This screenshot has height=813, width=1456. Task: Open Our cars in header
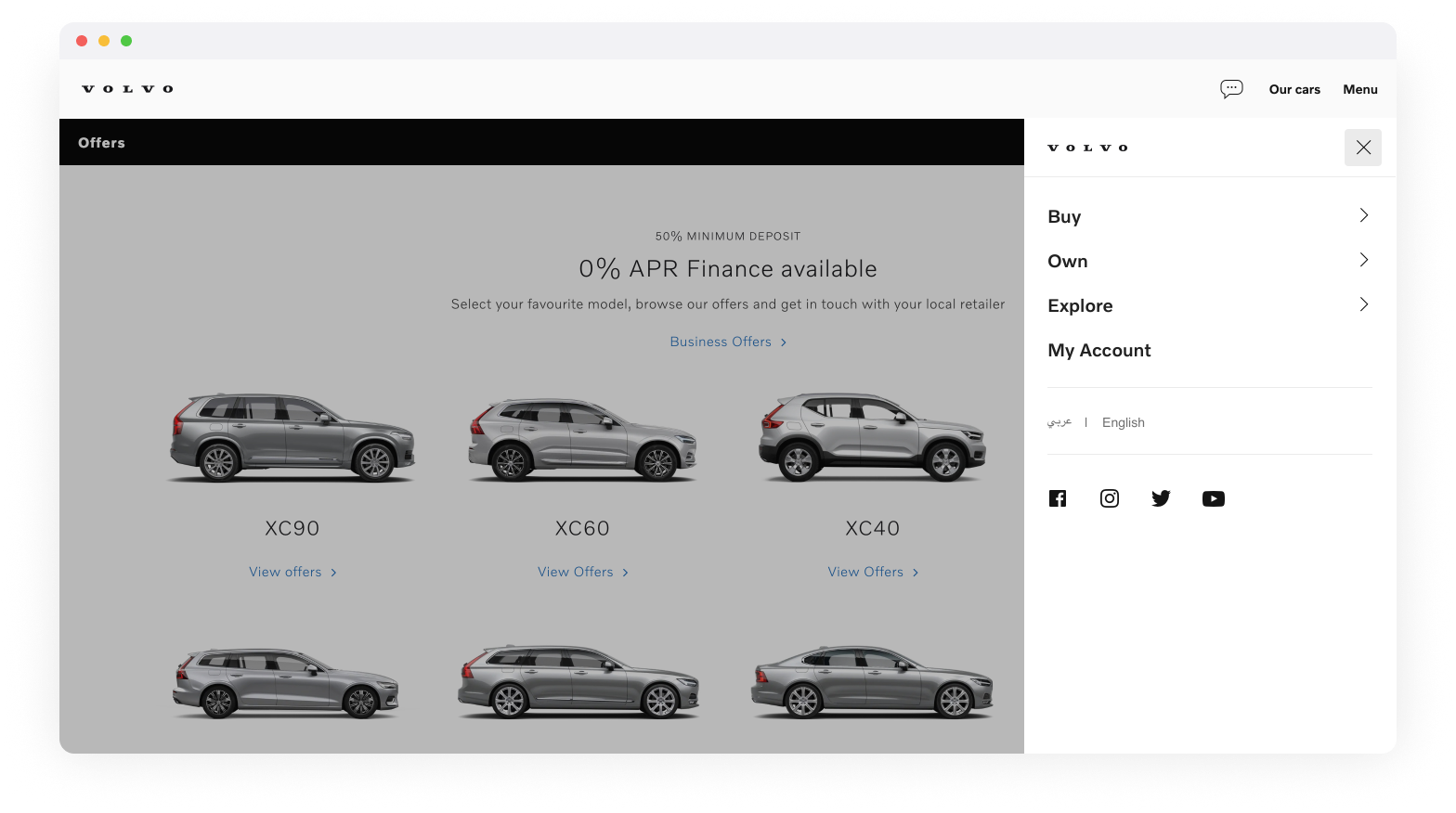pos(1294,89)
